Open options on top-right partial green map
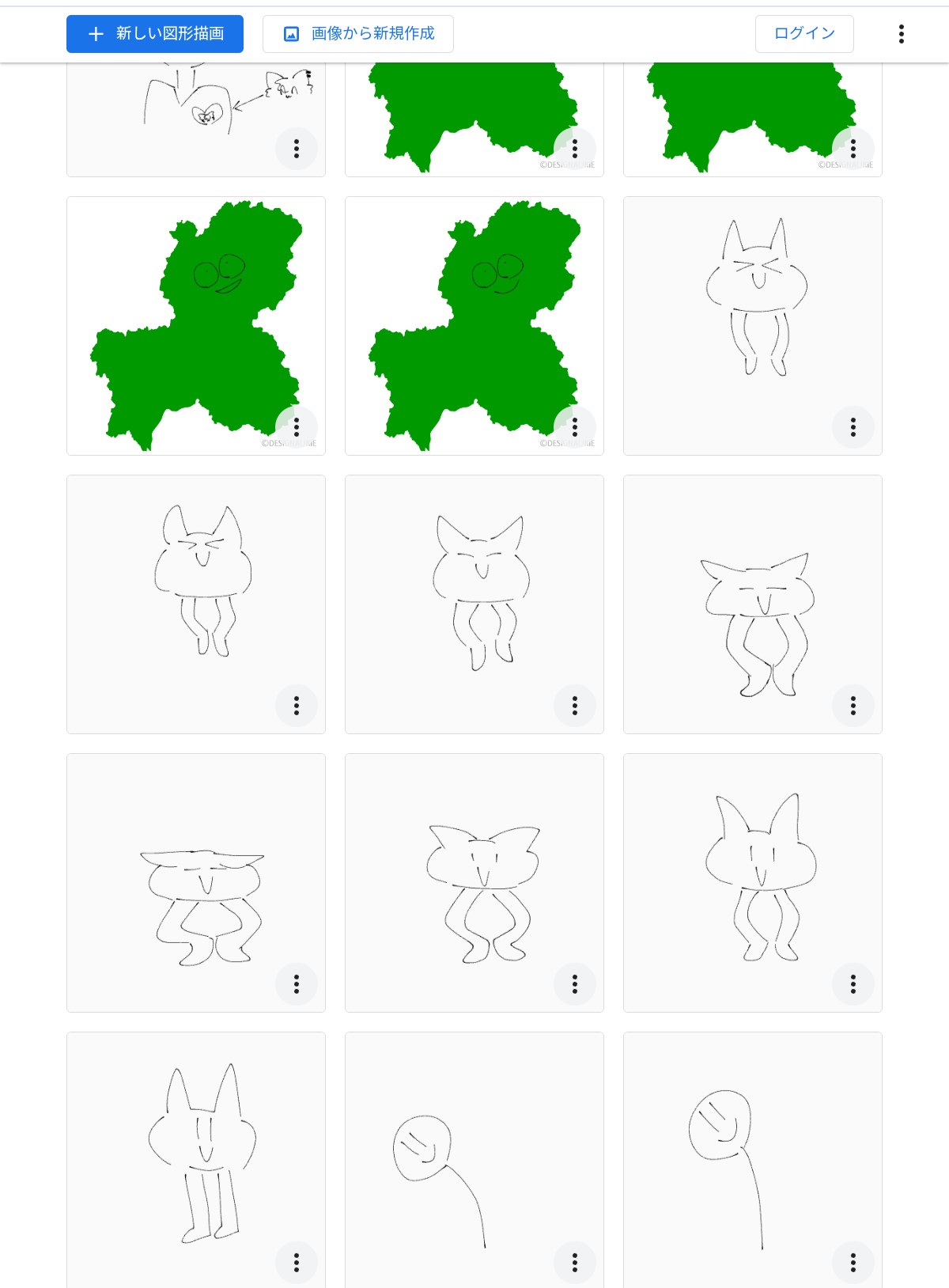The image size is (949, 1288). click(x=853, y=149)
